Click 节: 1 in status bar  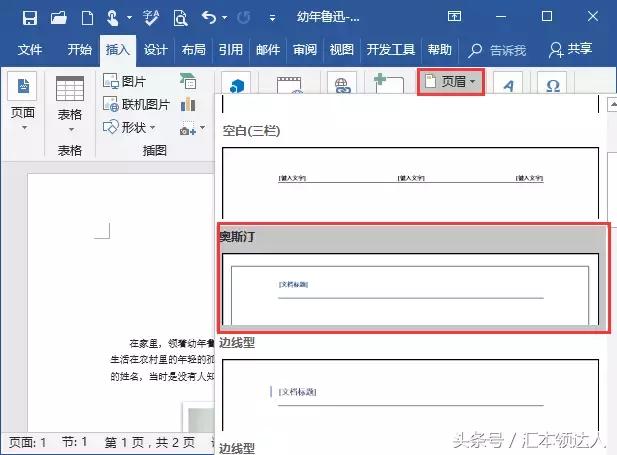pos(74,442)
